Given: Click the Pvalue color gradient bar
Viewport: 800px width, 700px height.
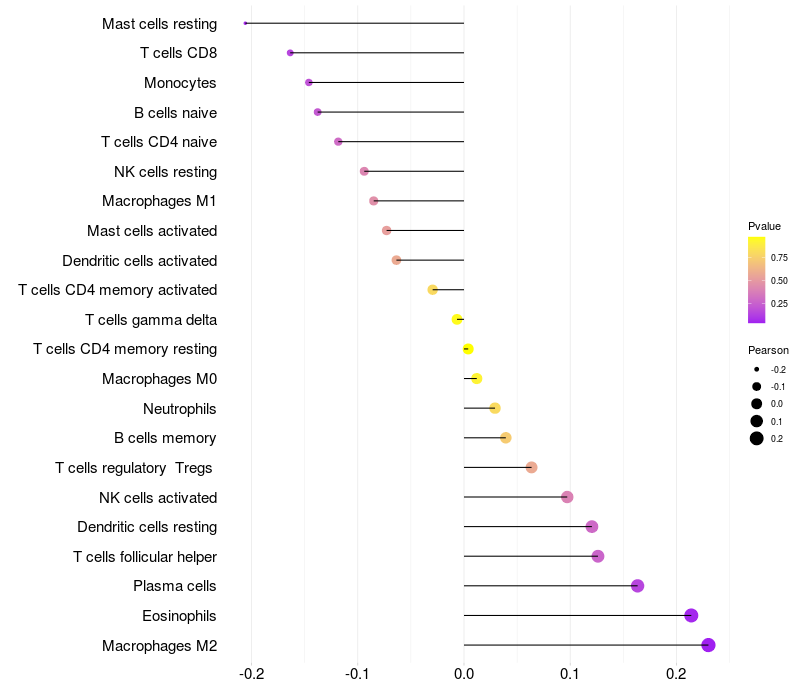Looking at the screenshot, I should point(757,280).
